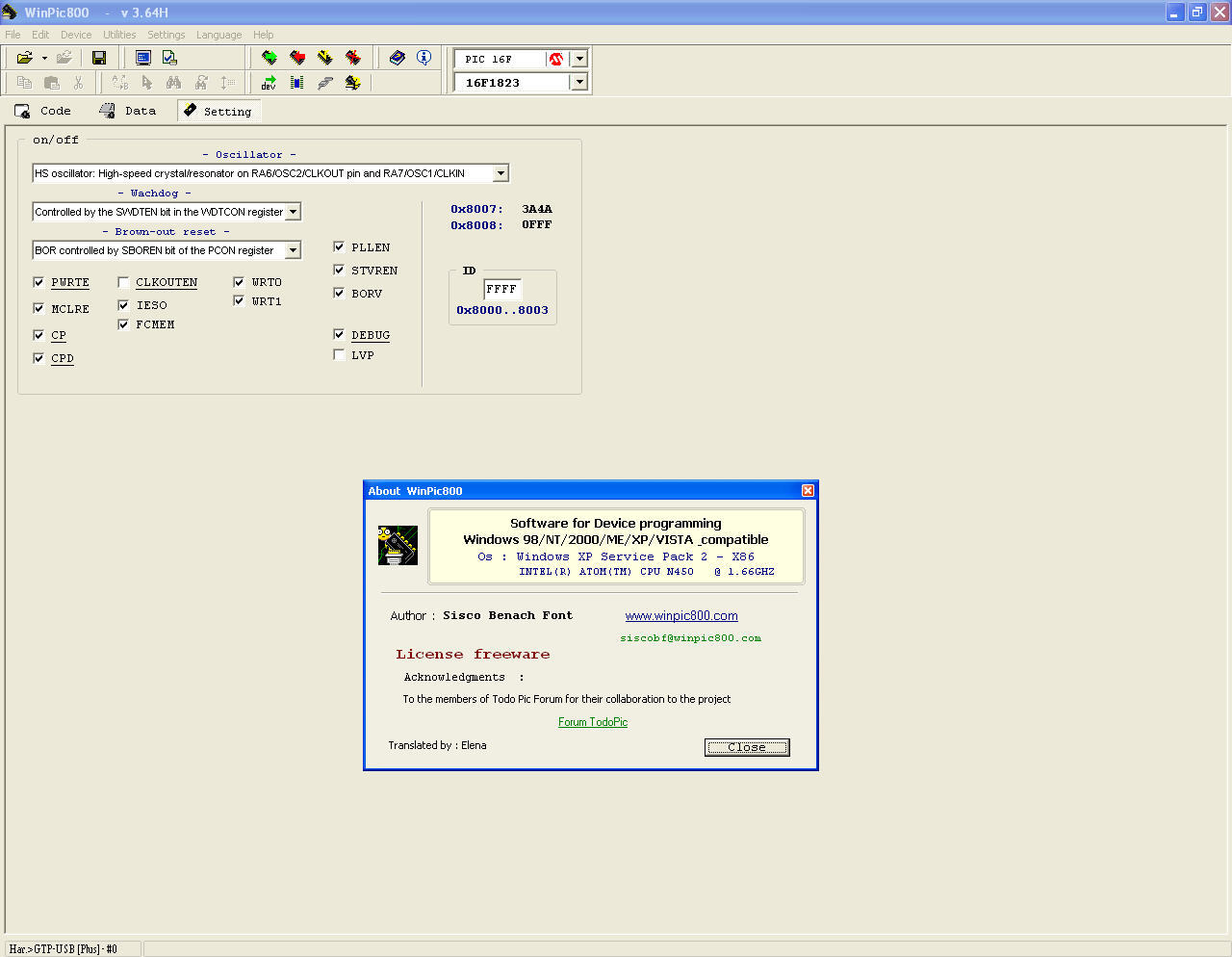Click the binoculars find icon
The image size is (1232, 957).
173,83
